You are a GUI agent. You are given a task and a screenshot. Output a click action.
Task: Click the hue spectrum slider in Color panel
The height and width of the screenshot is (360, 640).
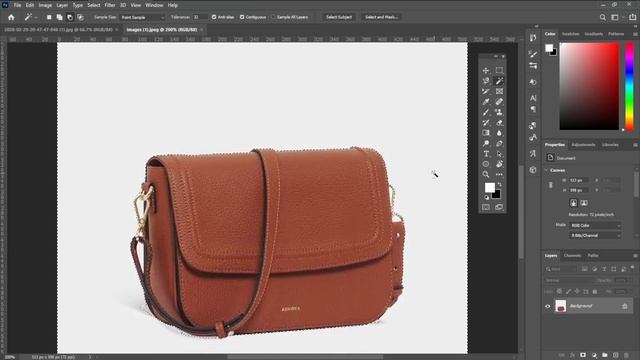point(630,87)
